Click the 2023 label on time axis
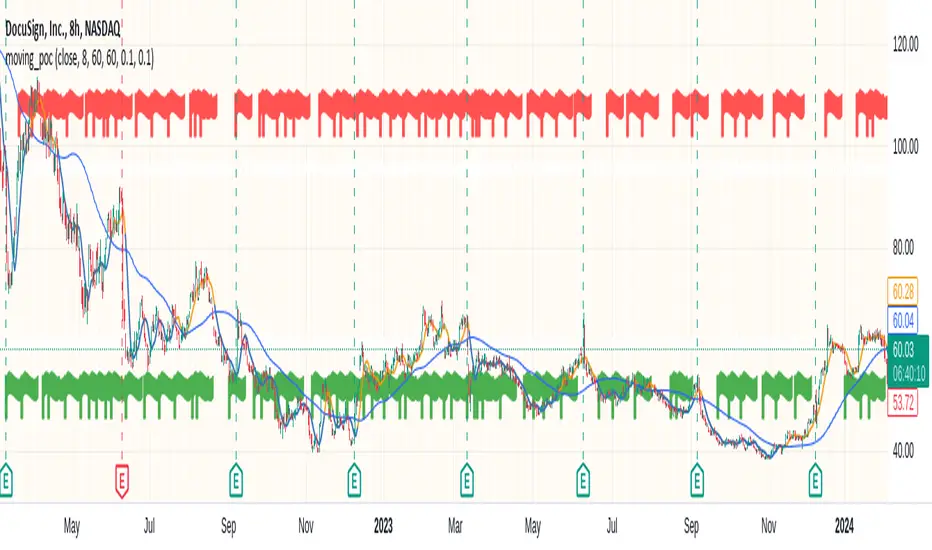 click(x=383, y=526)
